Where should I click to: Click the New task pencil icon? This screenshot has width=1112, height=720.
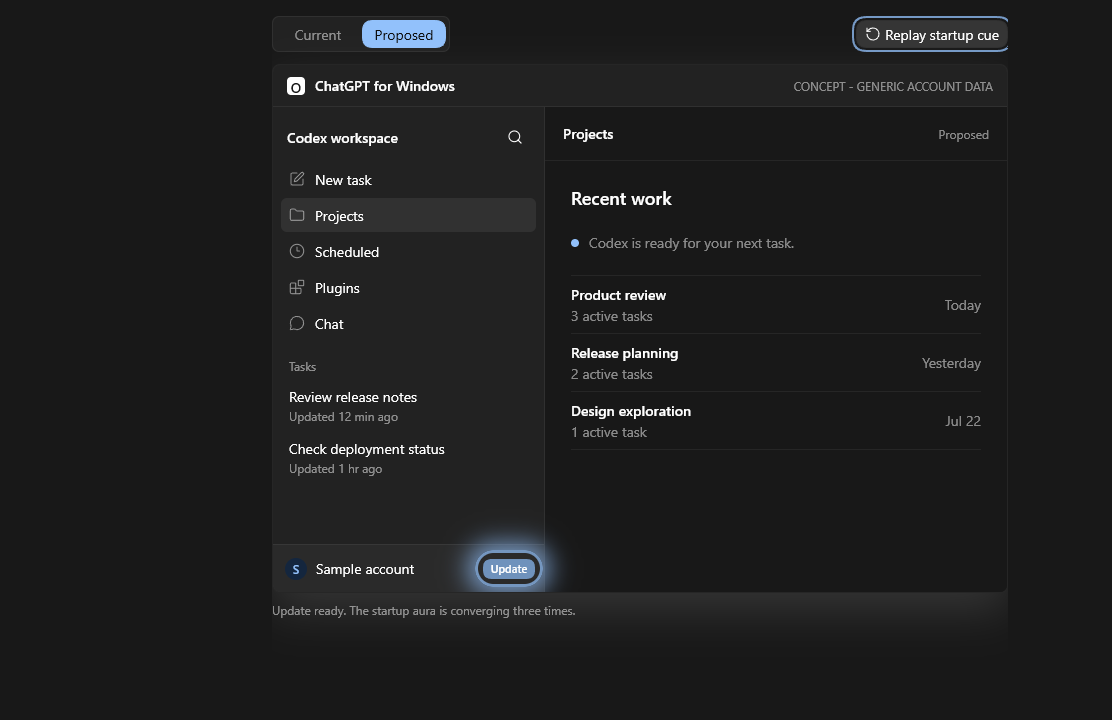297,179
